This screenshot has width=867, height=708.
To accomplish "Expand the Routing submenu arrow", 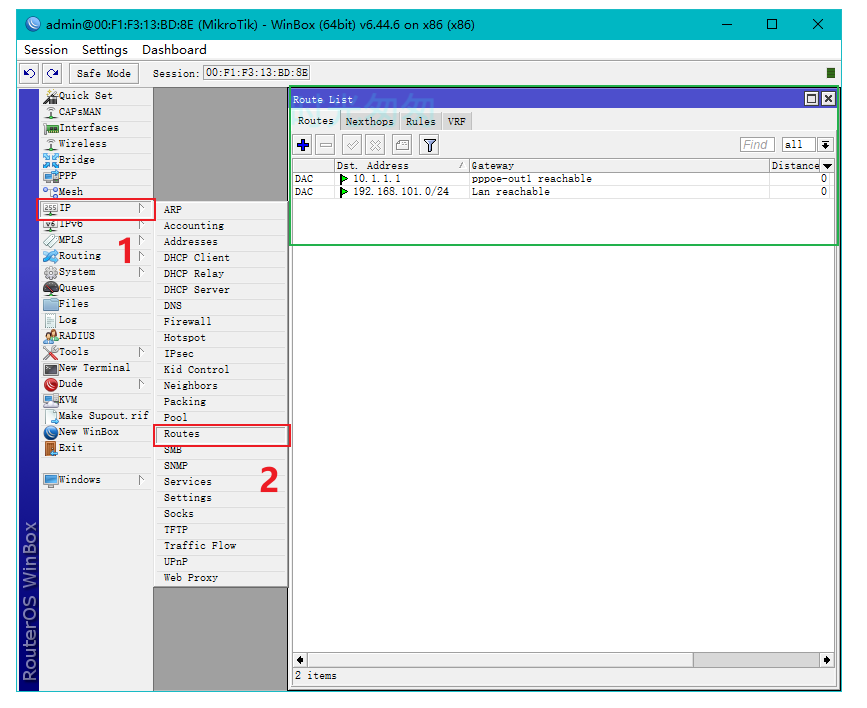I will coord(142,256).
